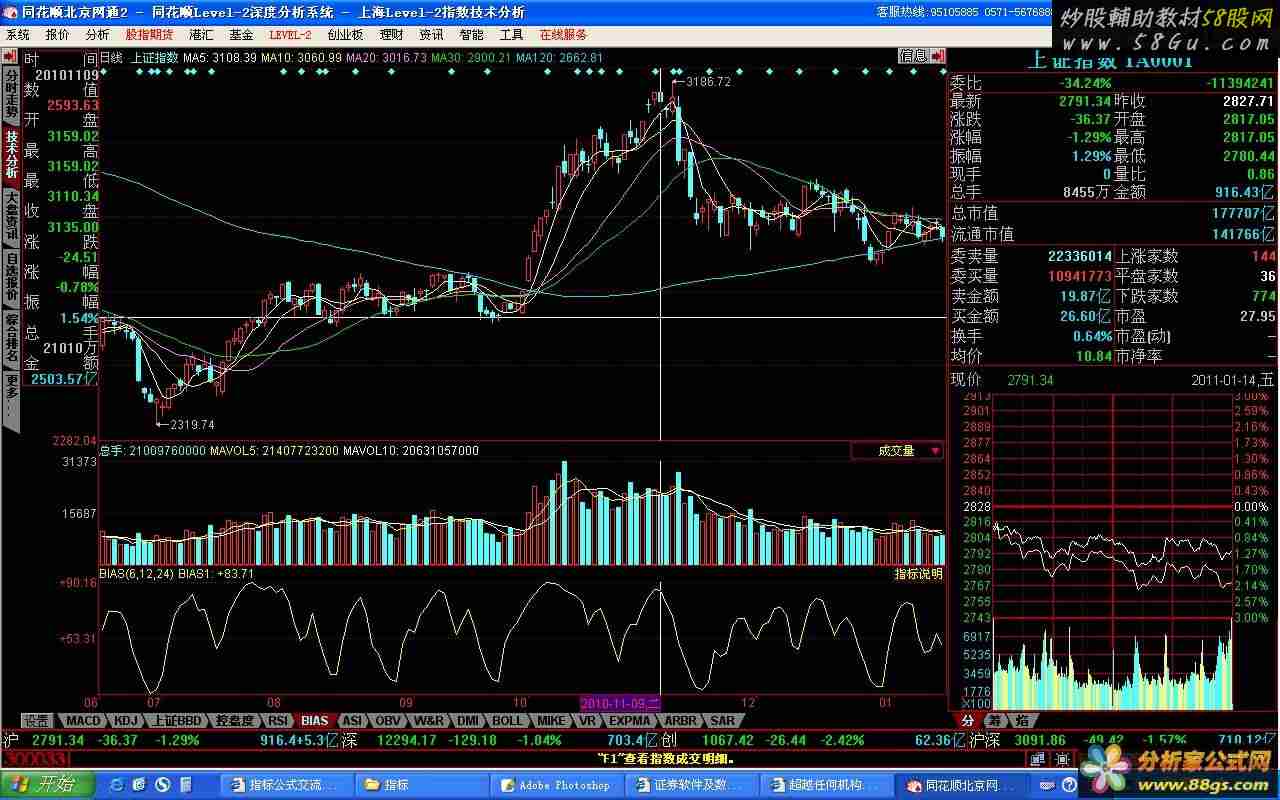Click the 日线 period label
The height and width of the screenshot is (800, 1280).
pos(111,57)
